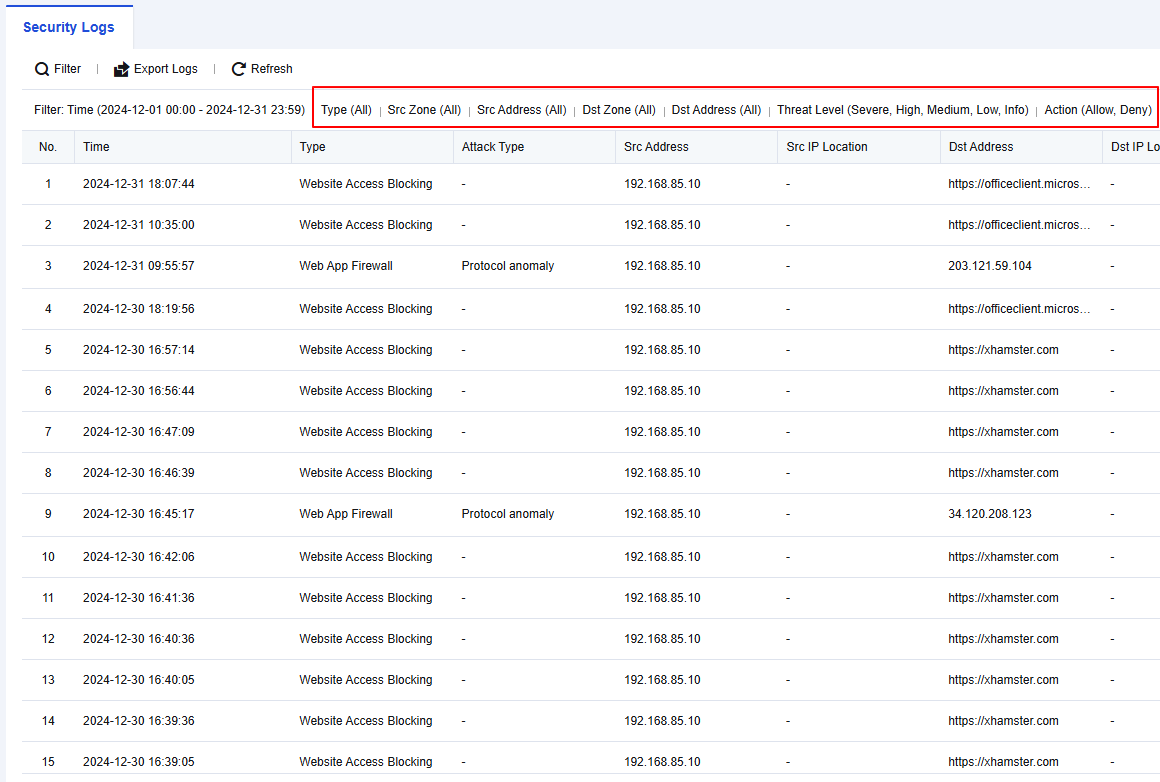
Task: Click the Export Logs button label
Action: click(166, 69)
